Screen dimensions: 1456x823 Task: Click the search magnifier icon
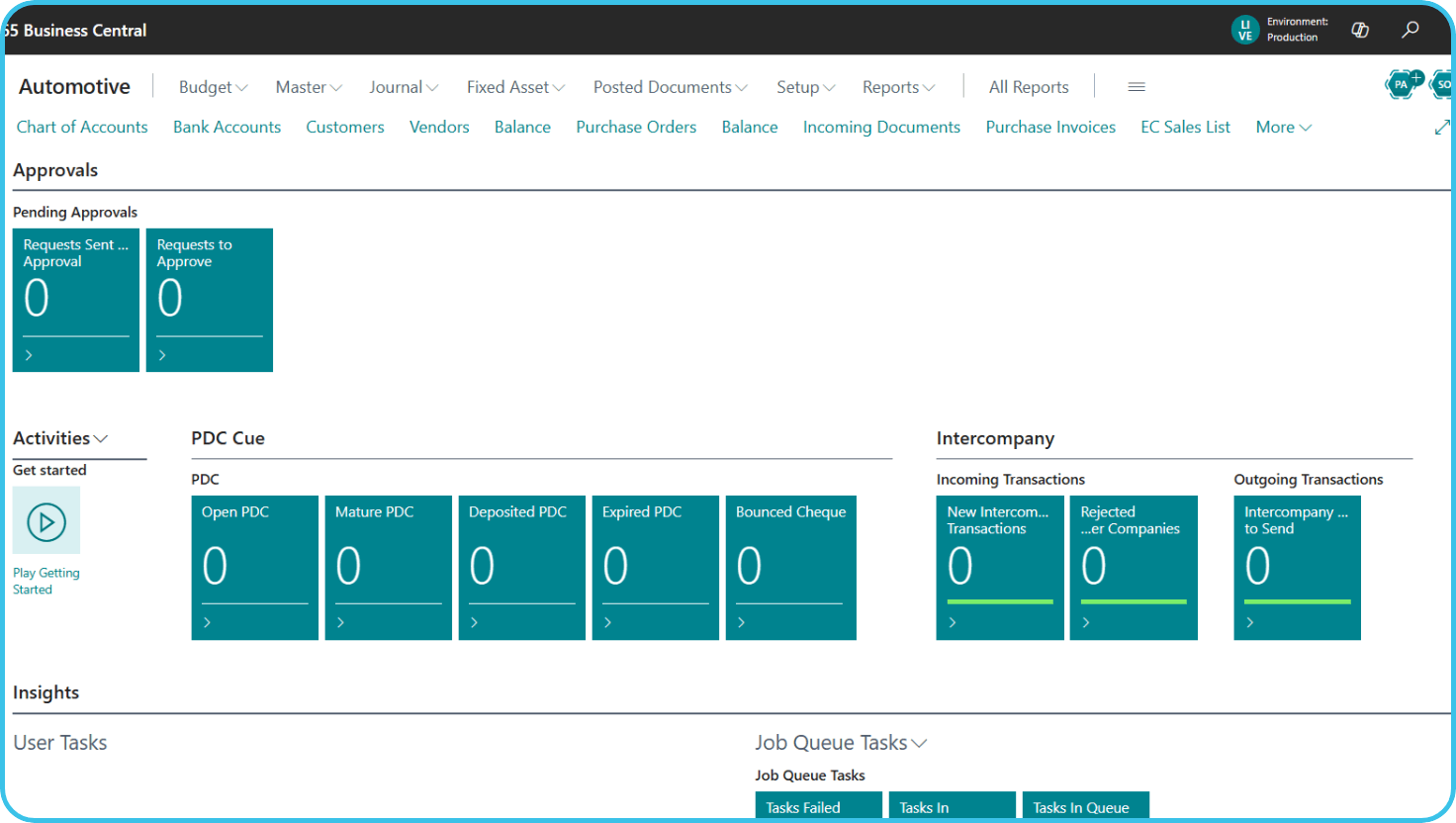pos(1410,30)
